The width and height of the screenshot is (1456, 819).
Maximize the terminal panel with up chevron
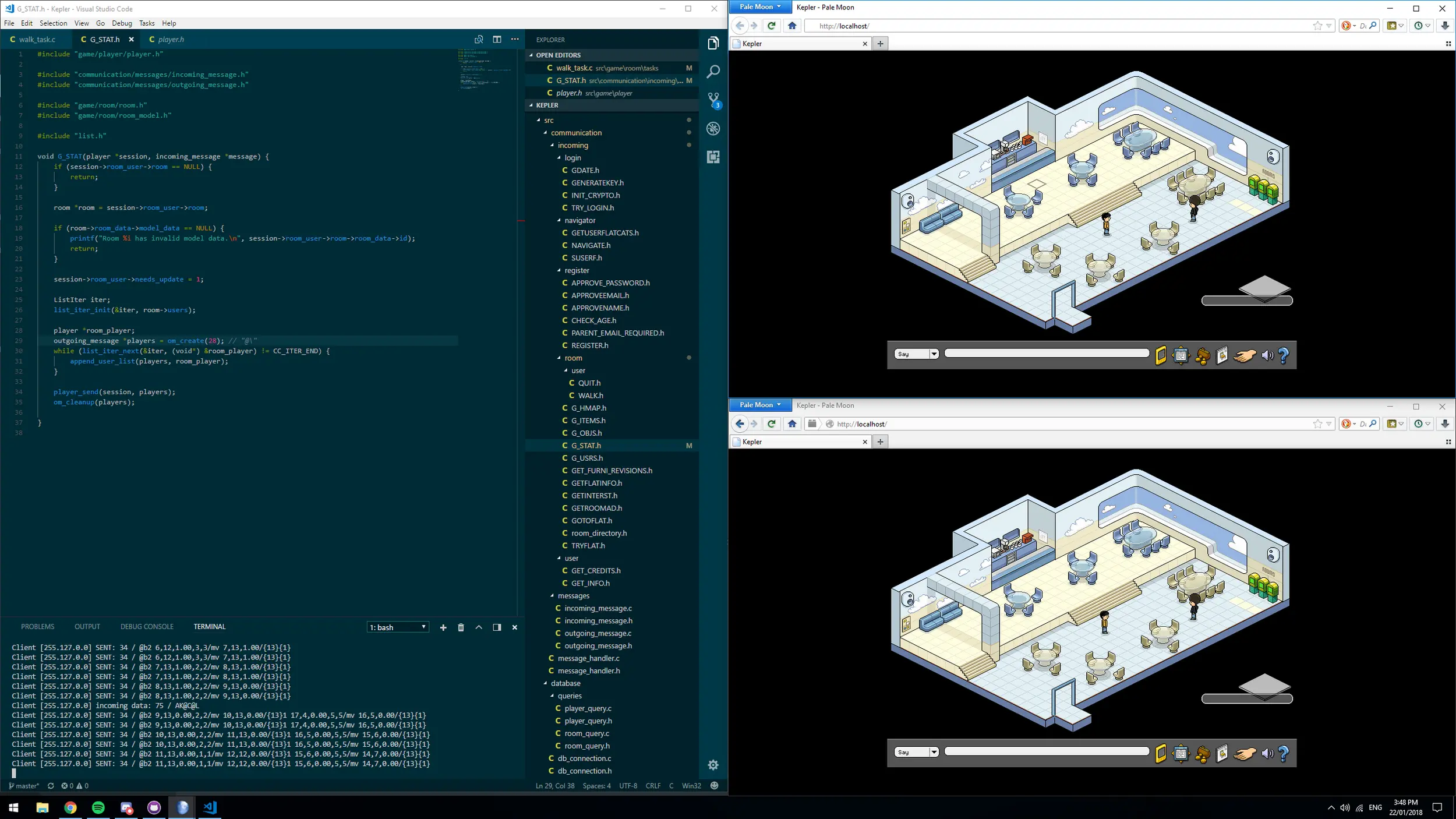coord(479,627)
